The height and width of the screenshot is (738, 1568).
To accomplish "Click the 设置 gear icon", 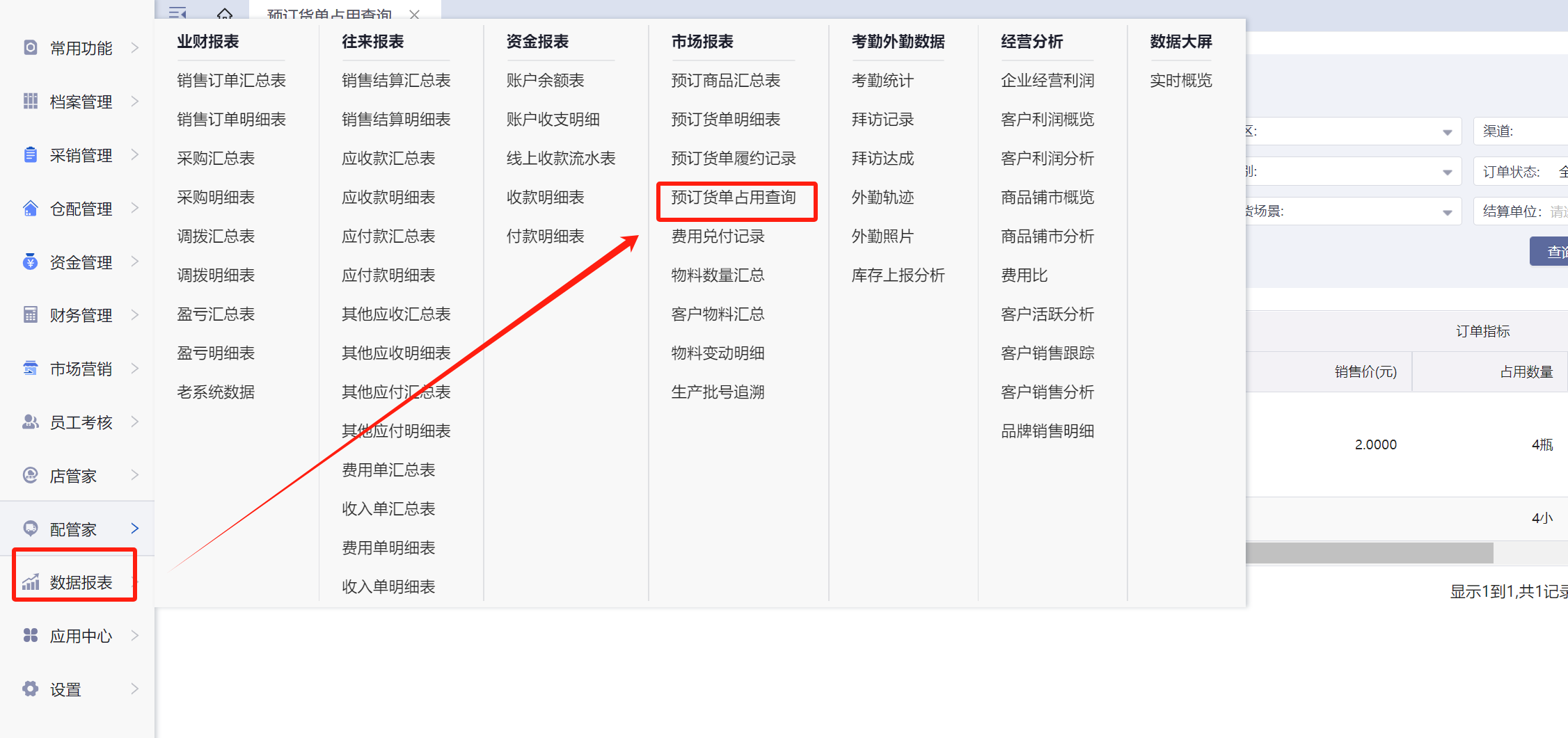I will point(31,689).
